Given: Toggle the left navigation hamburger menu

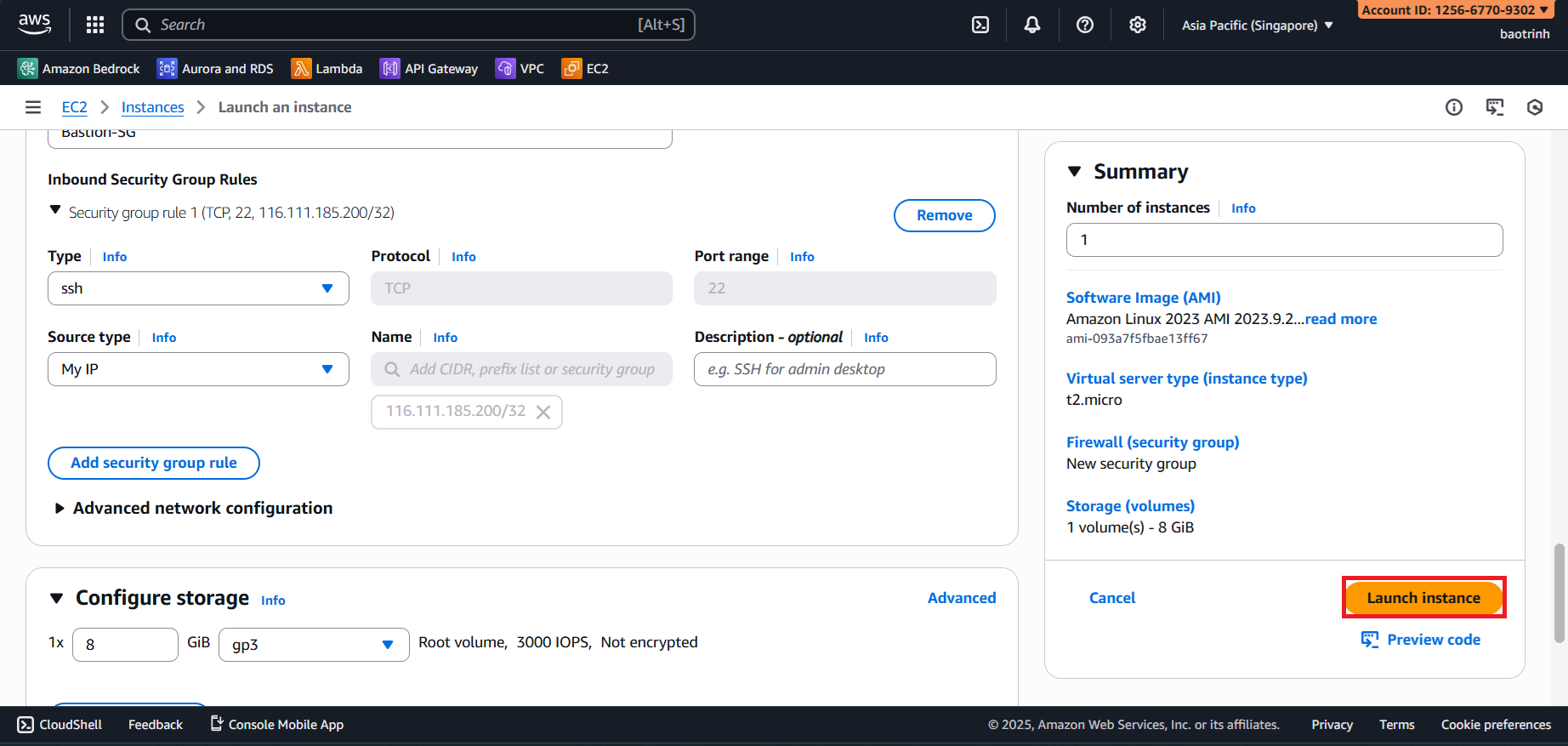Looking at the screenshot, I should click(x=33, y=107).
